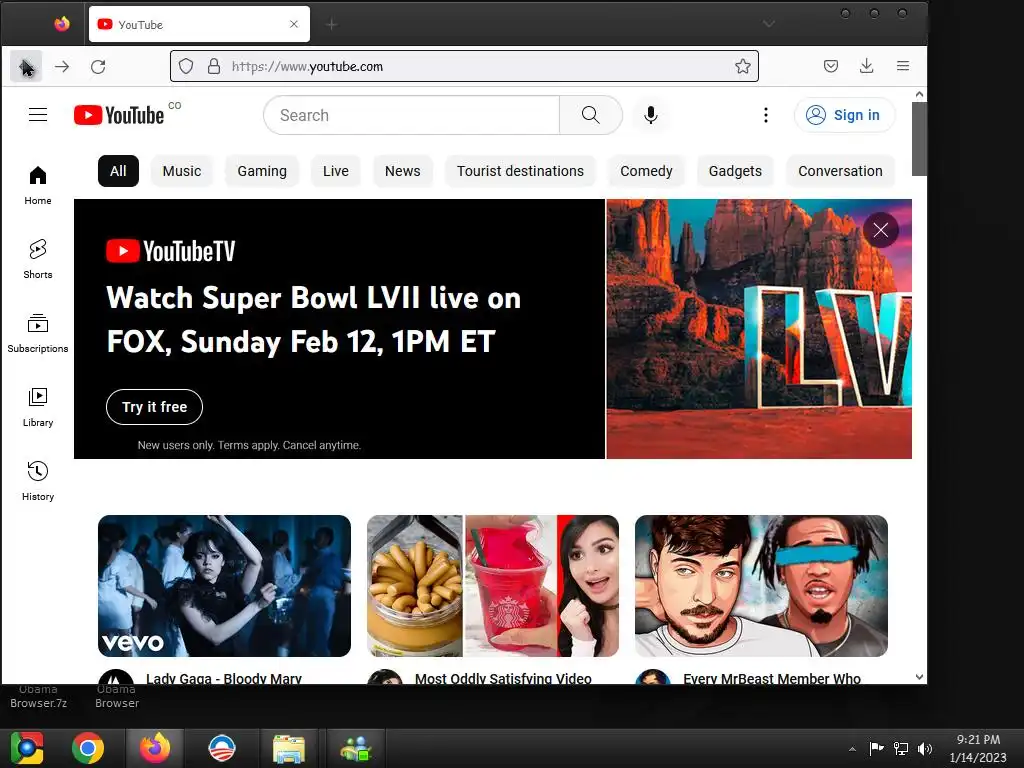Show hidden tray icons arrow
The width and height of the screenshot is (1024, 768).
coord(852,749)
